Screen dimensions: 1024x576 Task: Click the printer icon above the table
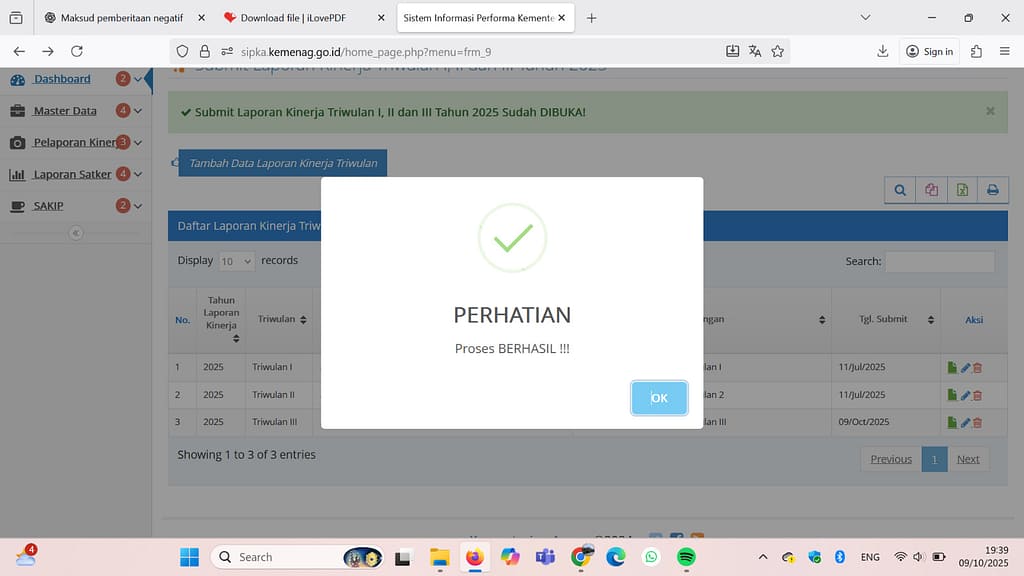pos(992,190)
